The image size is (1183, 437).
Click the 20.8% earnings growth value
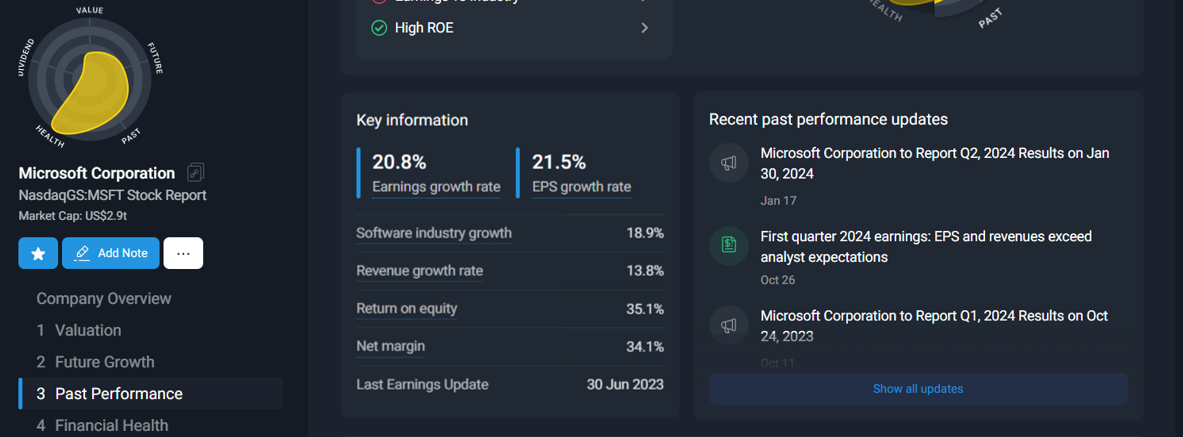tap(399, 162)
